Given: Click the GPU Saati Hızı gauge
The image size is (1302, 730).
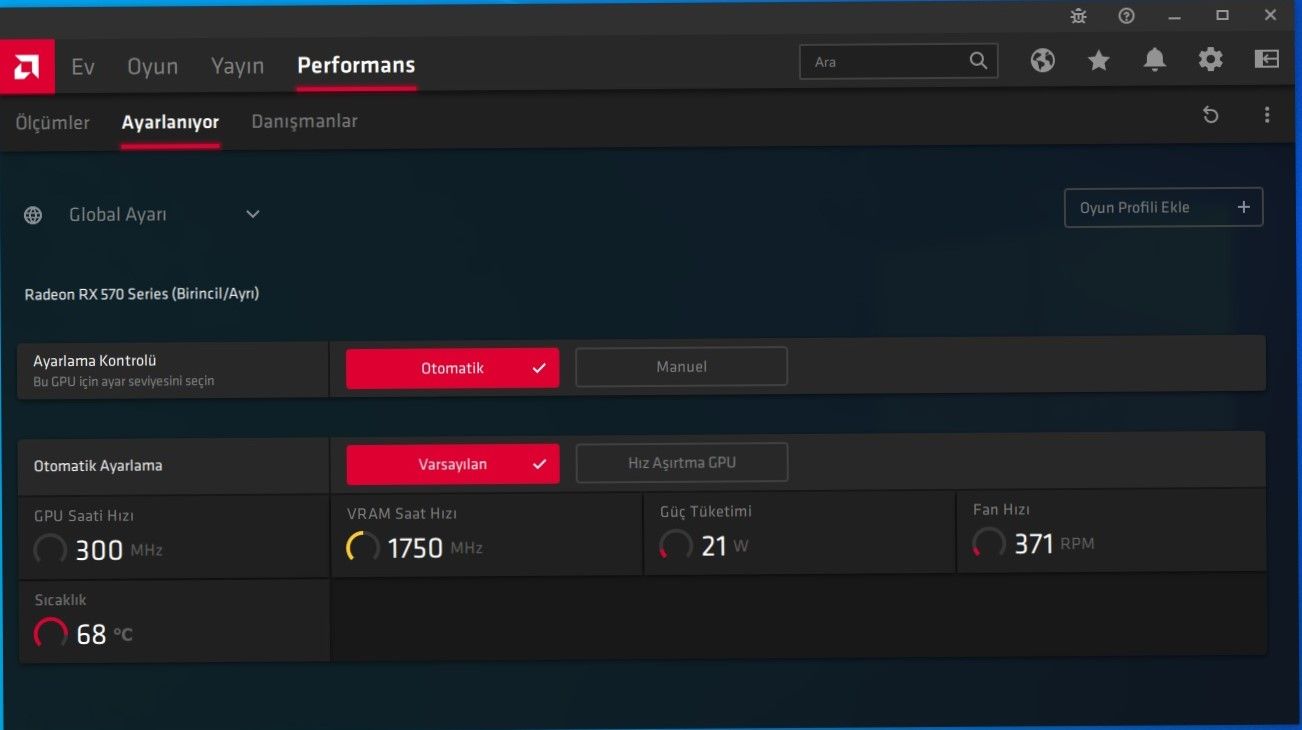Looking at the screenshot, I should [50, 549].
